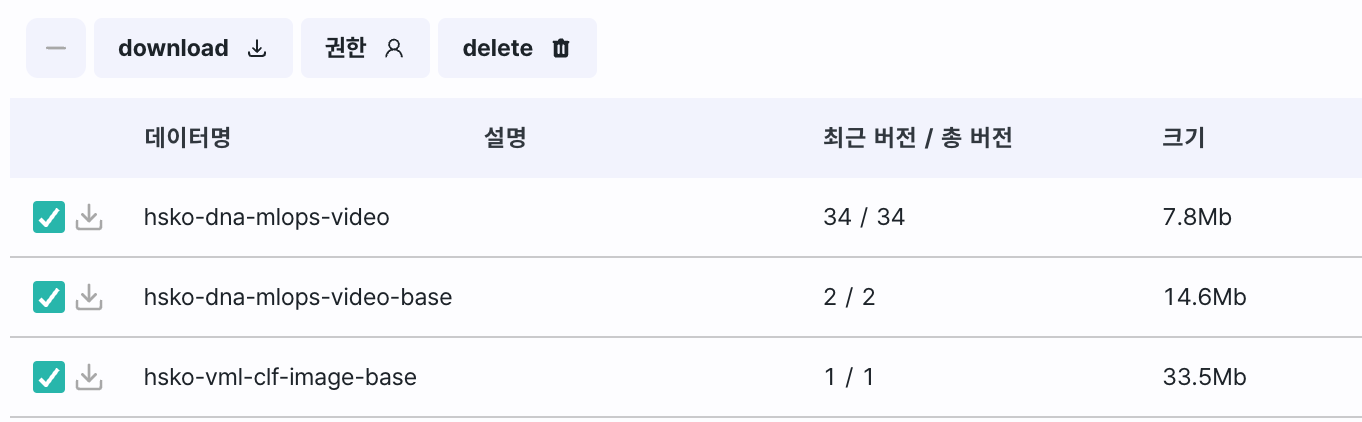Click the person icon beside 권한
The image size is (1362, 422).
(x=394, y=48)
